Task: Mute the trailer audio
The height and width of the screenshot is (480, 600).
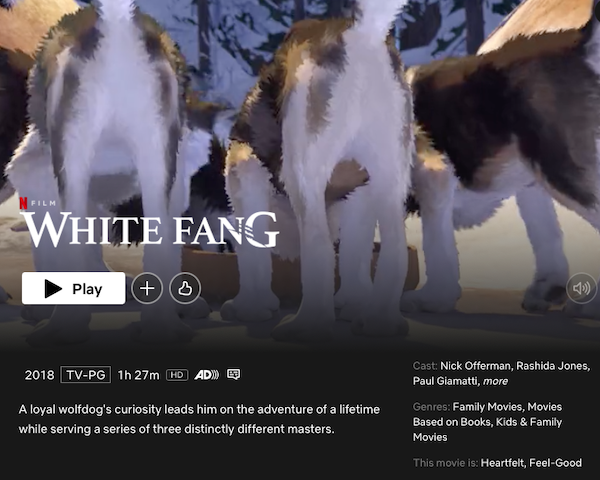Action: tap(581, 288)
